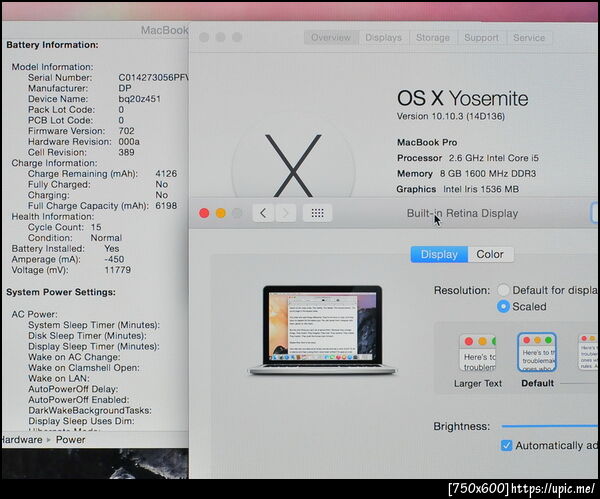This screenshot has width=600, height=499.
Task: Click Full Charge Capacity value 6198
Action: click(166, 206)
